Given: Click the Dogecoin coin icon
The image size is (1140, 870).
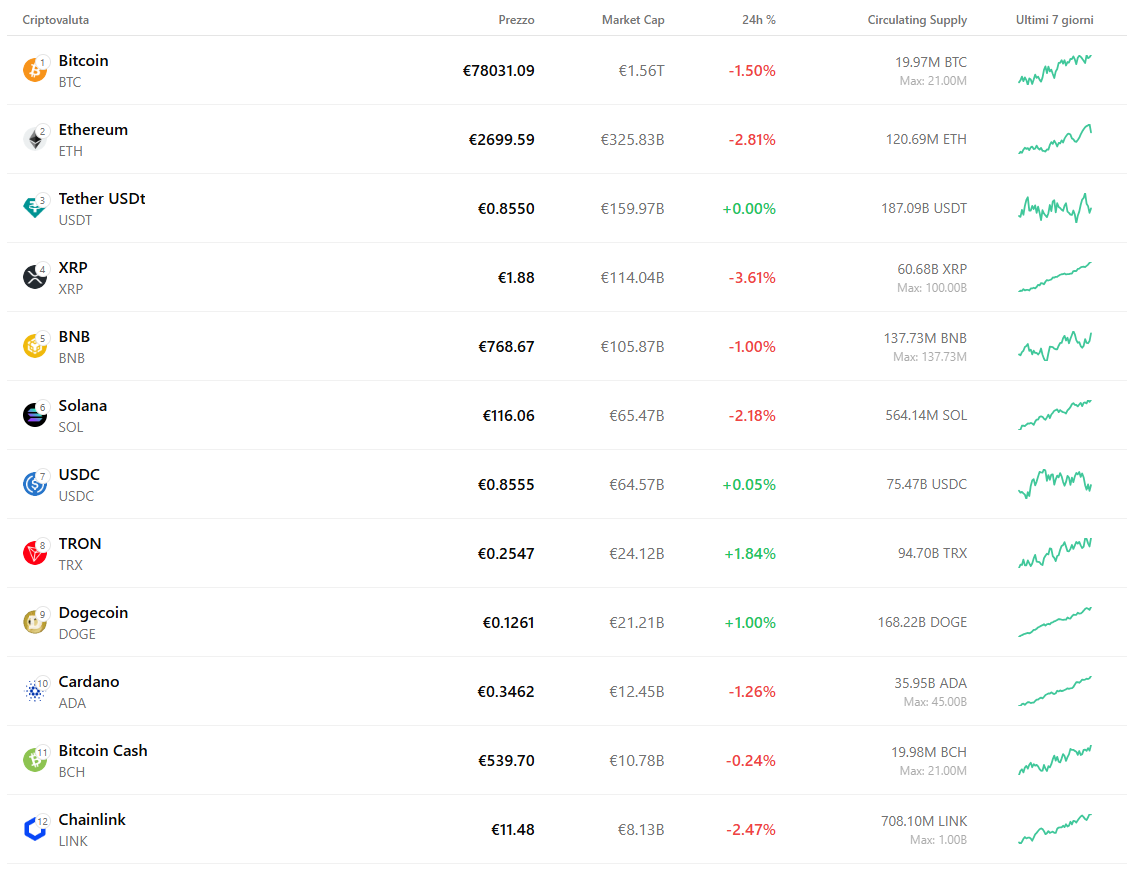Looking at the screenshot, I should (x=34, y=622).
